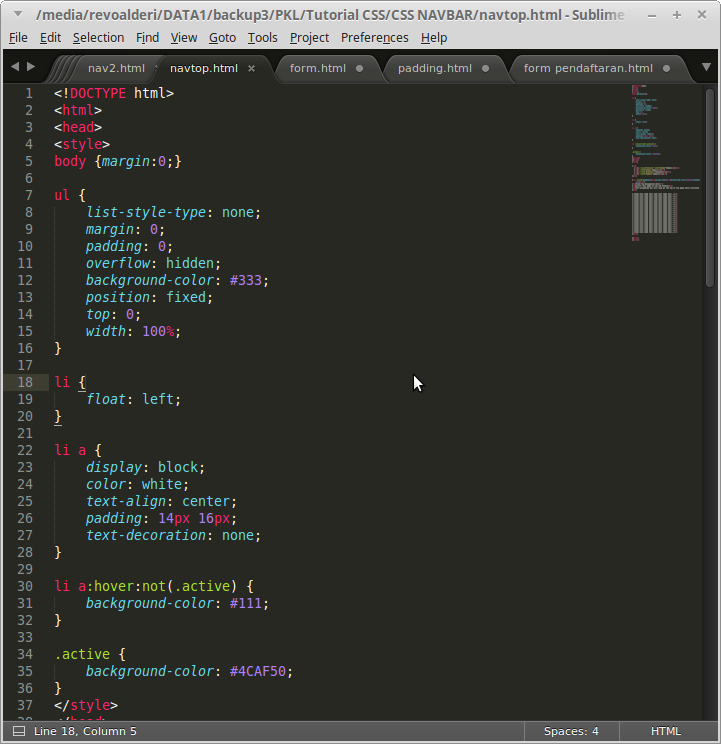Place cursor on 'body {margin:0;}' line
The image size is (721, 744).
click(x=118, y=161)
